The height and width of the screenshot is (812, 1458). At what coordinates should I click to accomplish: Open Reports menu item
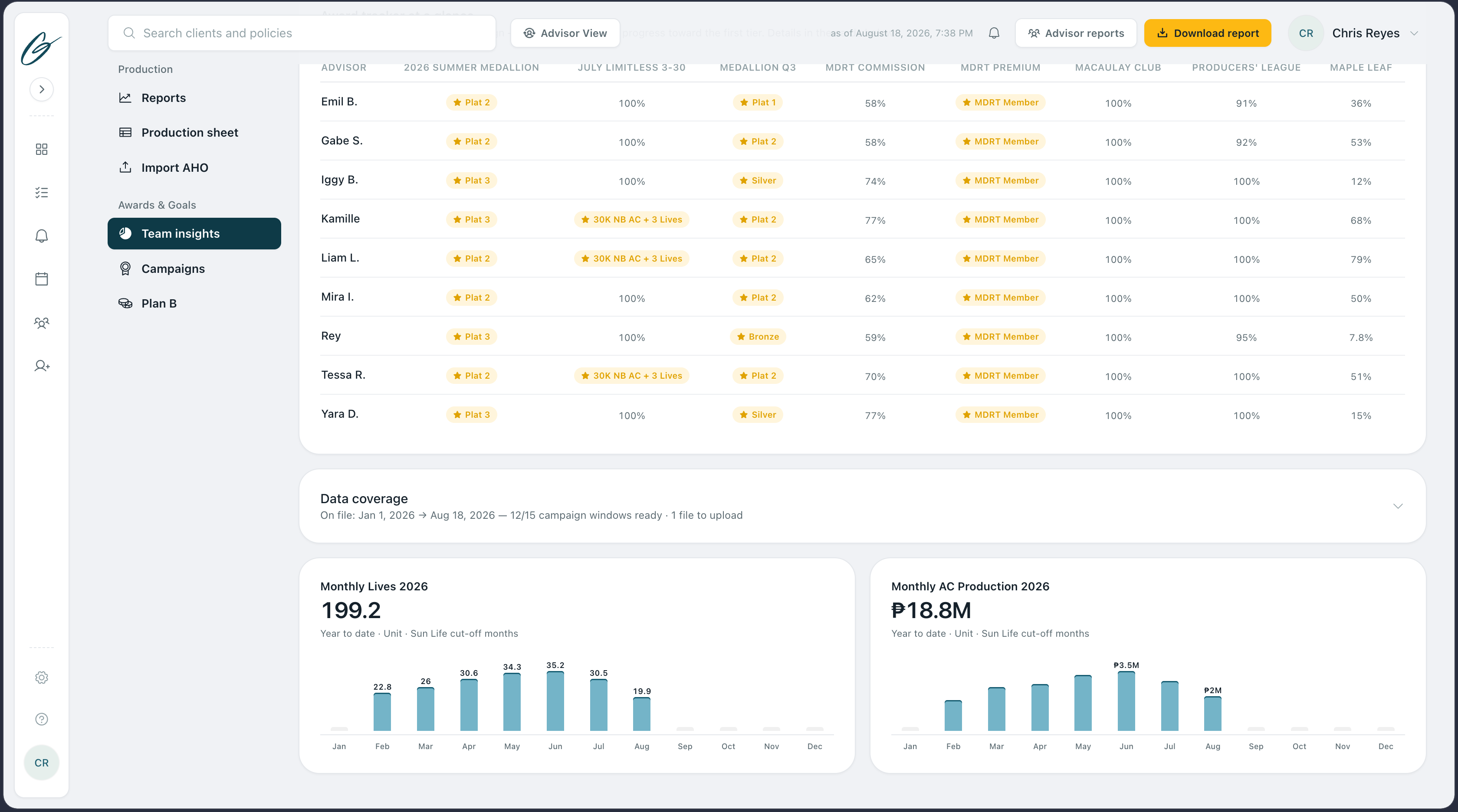coord(194,98)
